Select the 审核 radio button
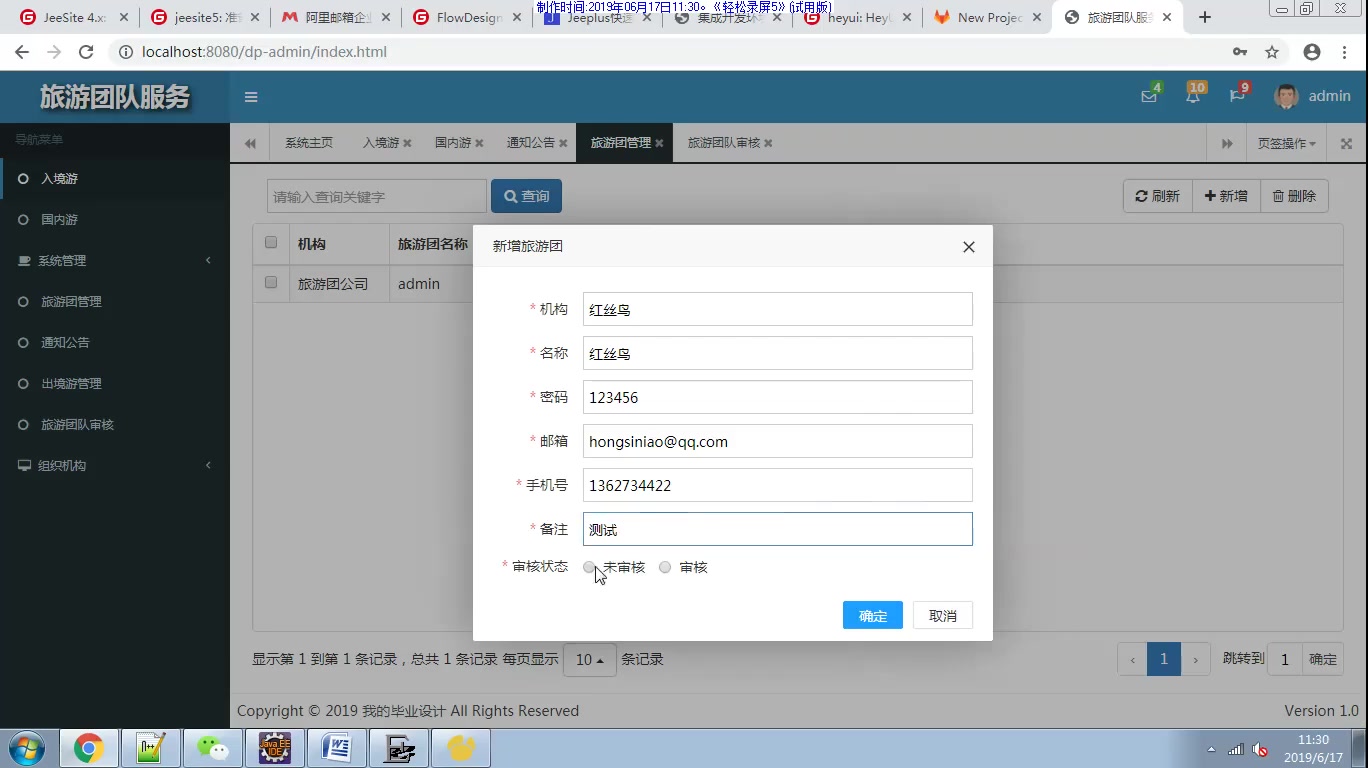The height and width of the screenshot is (768, 1368). (x=665, y=567)
